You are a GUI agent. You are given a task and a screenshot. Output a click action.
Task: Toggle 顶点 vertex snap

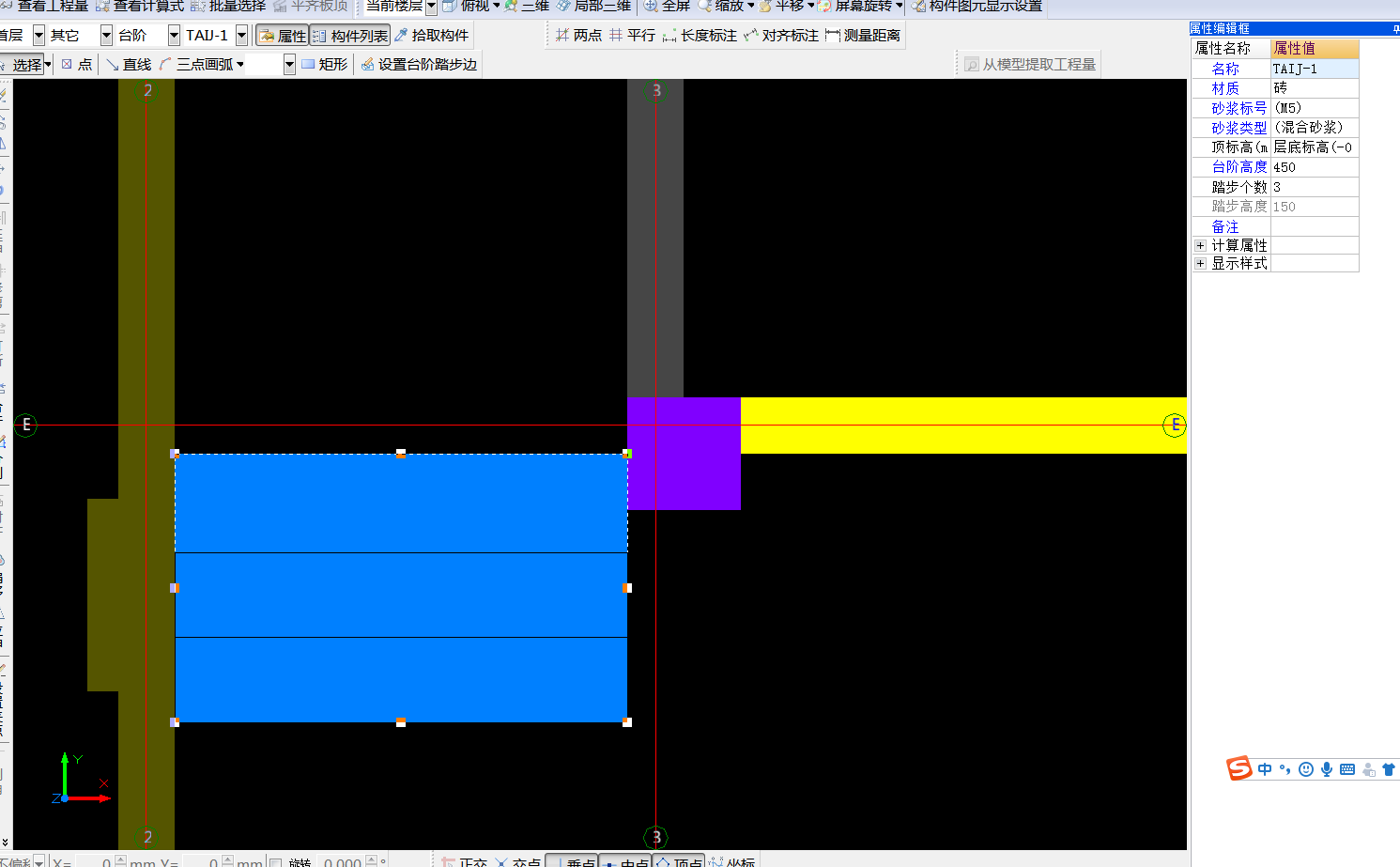coord(678,862)
